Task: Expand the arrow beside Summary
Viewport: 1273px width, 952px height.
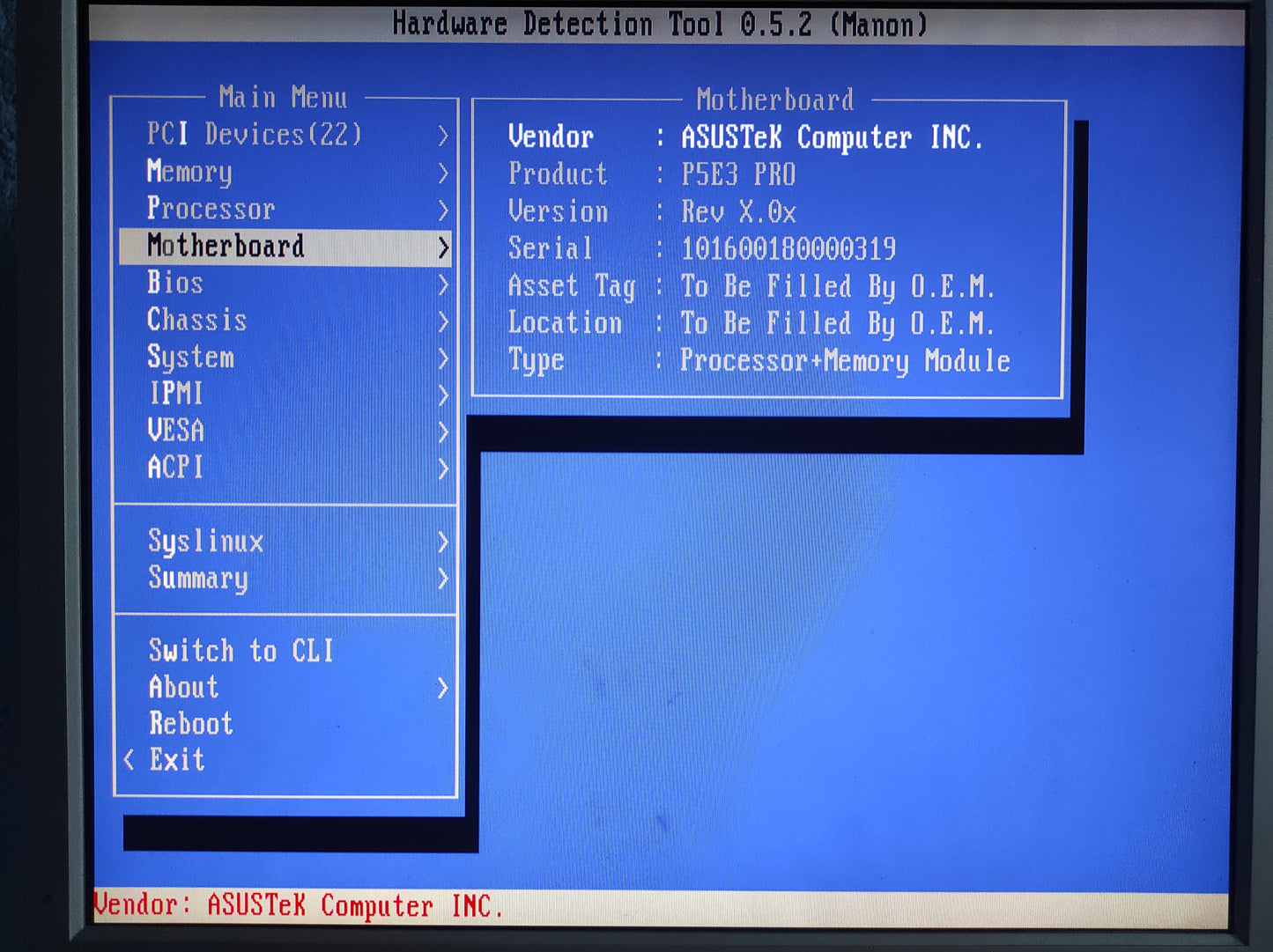Action: tap(443, 579)
